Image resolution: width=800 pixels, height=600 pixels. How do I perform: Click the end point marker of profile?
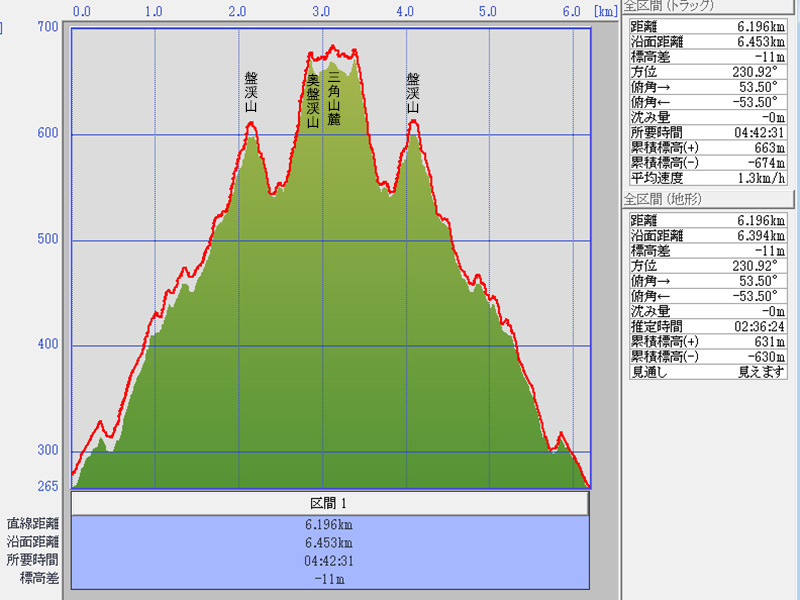tap(587, 486)
